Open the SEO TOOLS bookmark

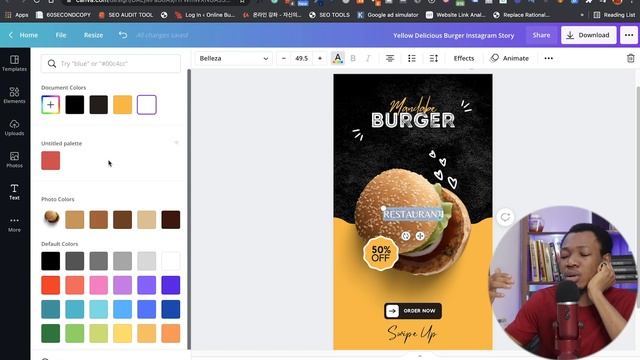[x=329, y=15]
